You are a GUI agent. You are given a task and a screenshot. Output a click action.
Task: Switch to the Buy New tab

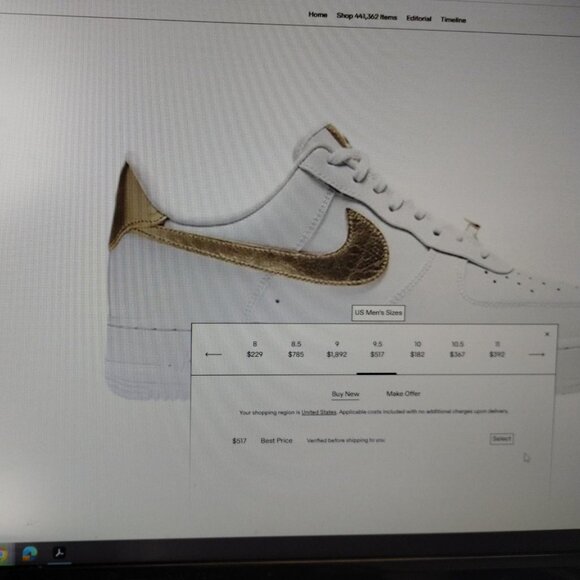click(345, 394)
